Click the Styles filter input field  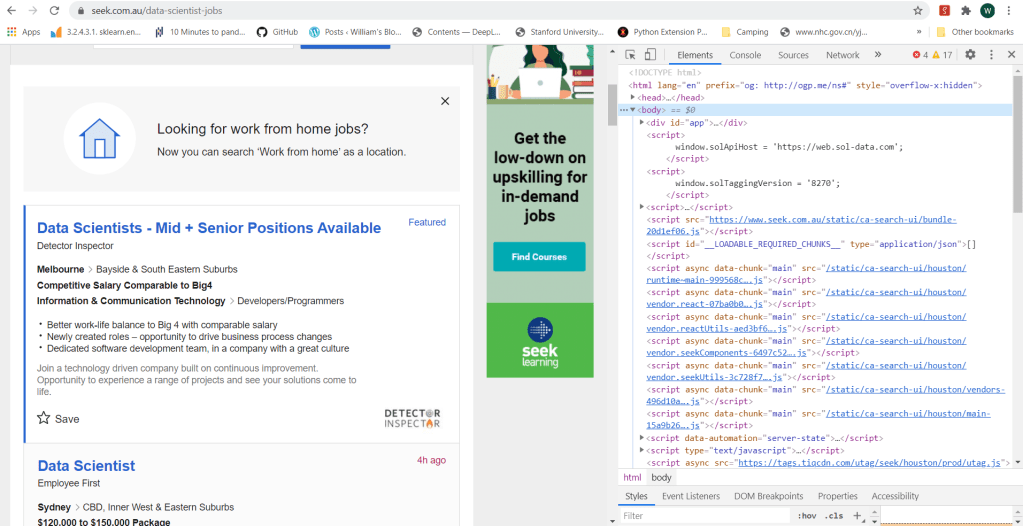click(700, 516)
